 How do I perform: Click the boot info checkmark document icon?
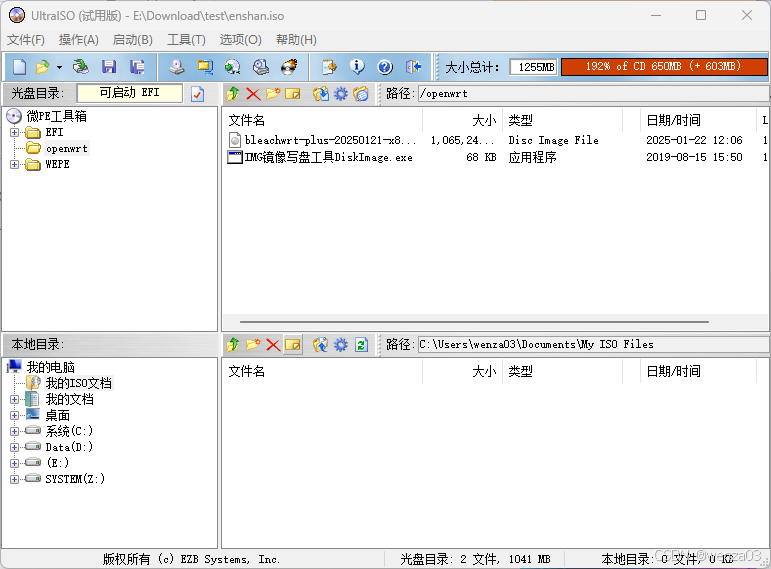(x=197, y=93)
